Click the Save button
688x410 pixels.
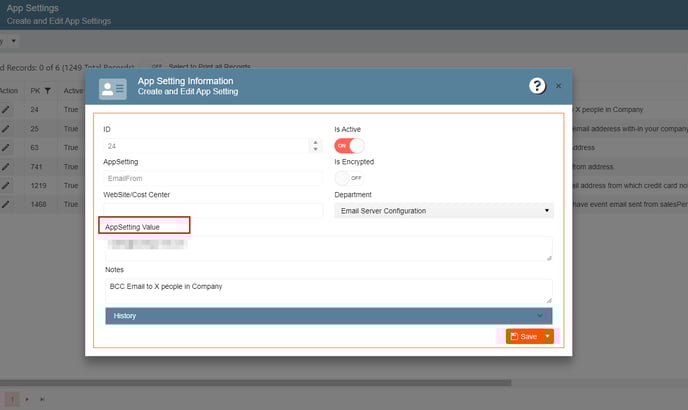(524, 337)
